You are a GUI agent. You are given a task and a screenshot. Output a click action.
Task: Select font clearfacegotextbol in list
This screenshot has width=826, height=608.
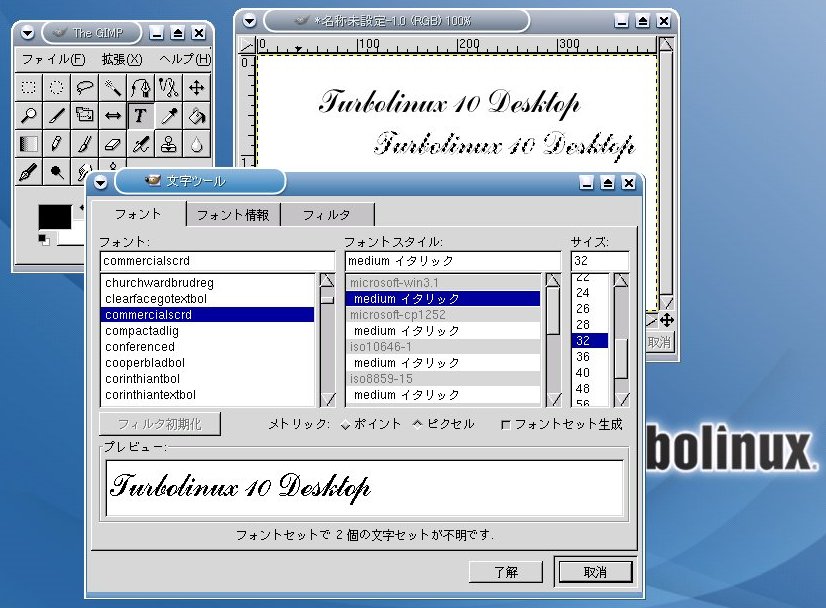point(208,299)
